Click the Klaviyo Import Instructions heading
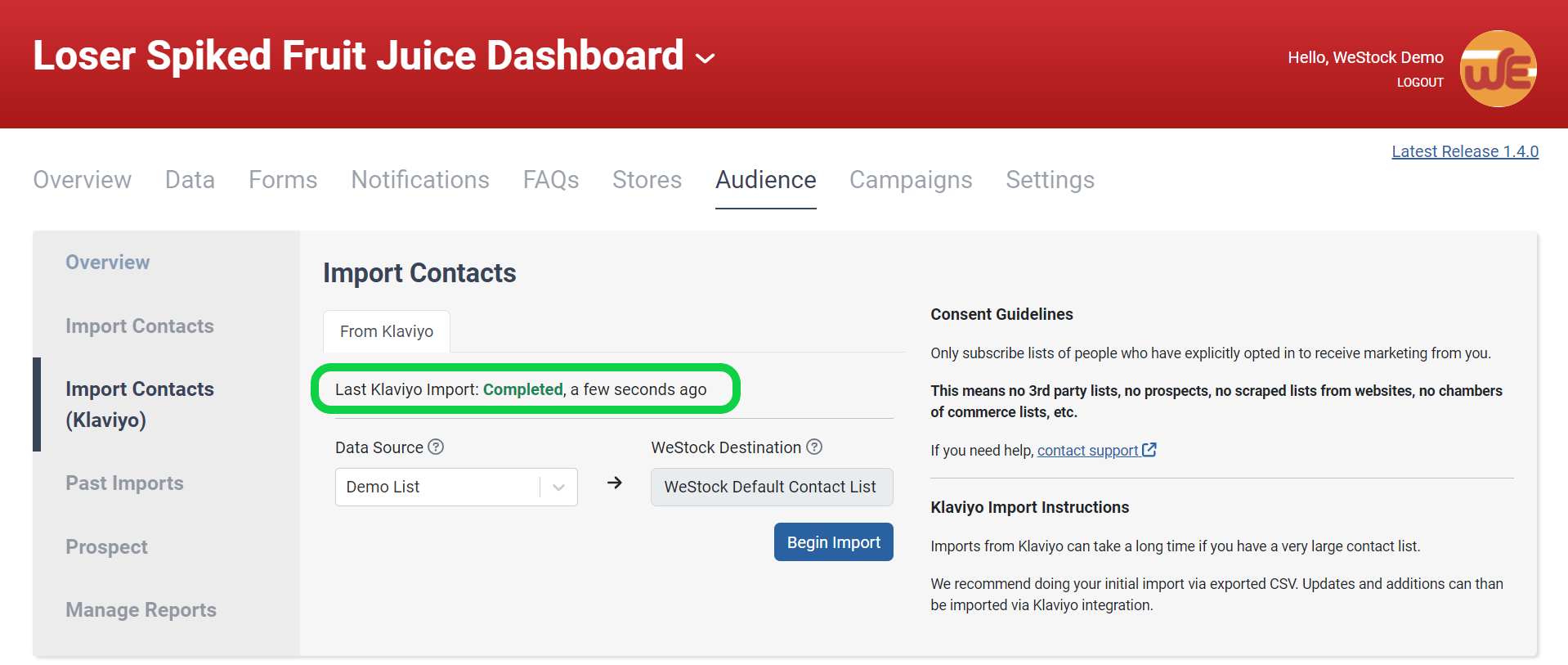Viewport: 1568px width, 665px height. [1029, 507]
